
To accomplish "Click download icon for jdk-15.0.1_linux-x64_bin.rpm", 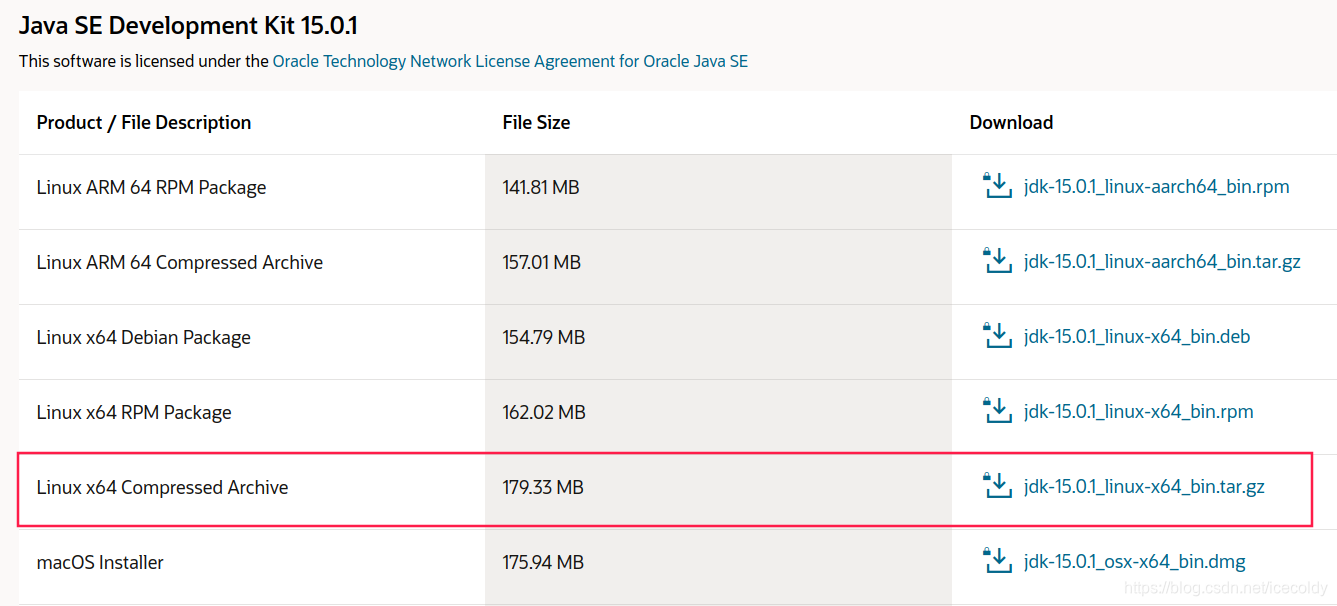I will click(998, 411).
